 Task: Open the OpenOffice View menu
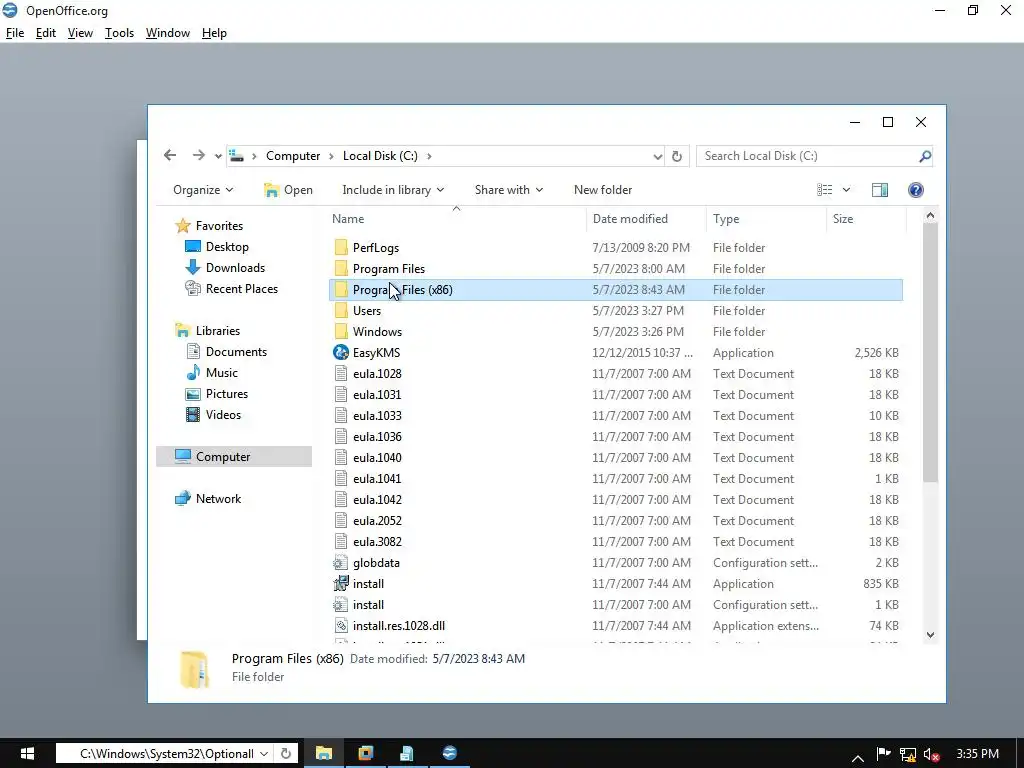click(80, 33)
